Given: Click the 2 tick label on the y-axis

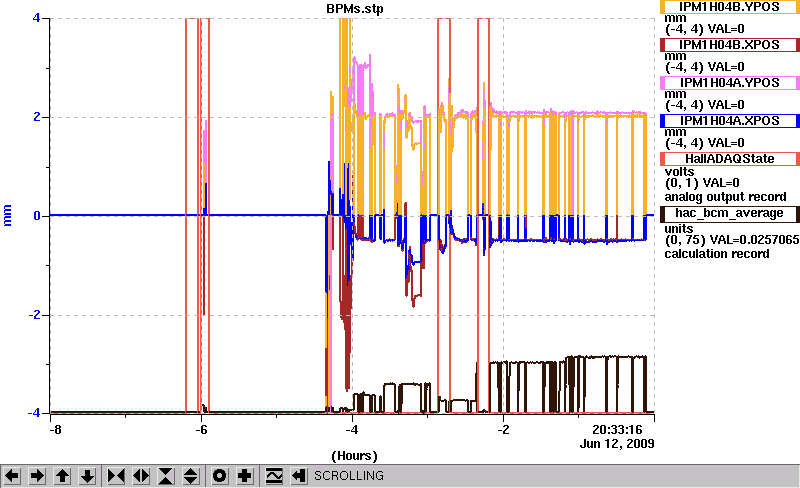Looking at the screenshot, I should 36,117.
